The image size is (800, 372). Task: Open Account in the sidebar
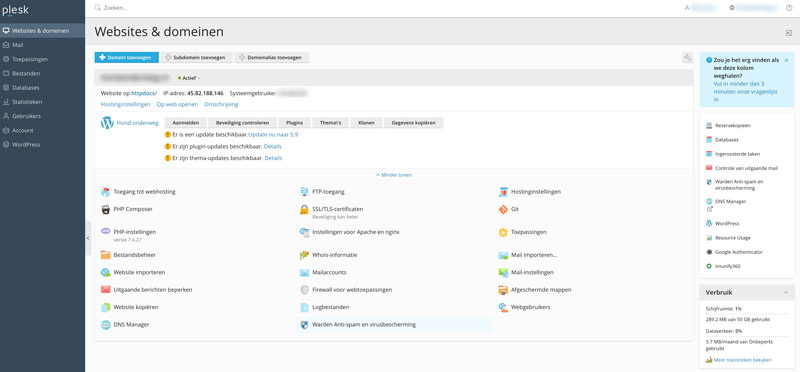(x=42, y=130)
